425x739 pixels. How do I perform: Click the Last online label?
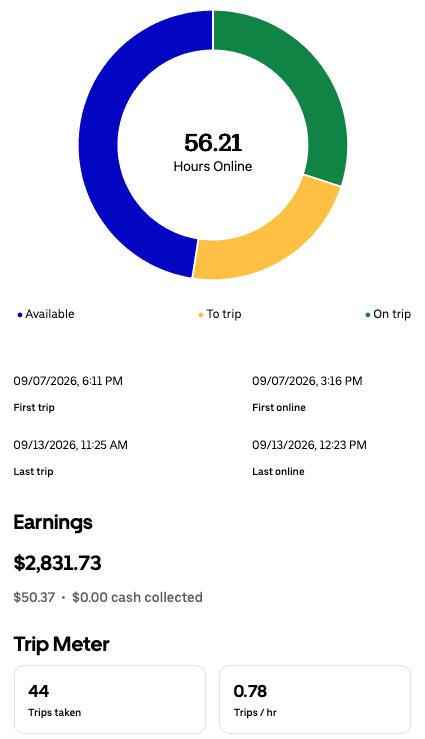(278, 472)
